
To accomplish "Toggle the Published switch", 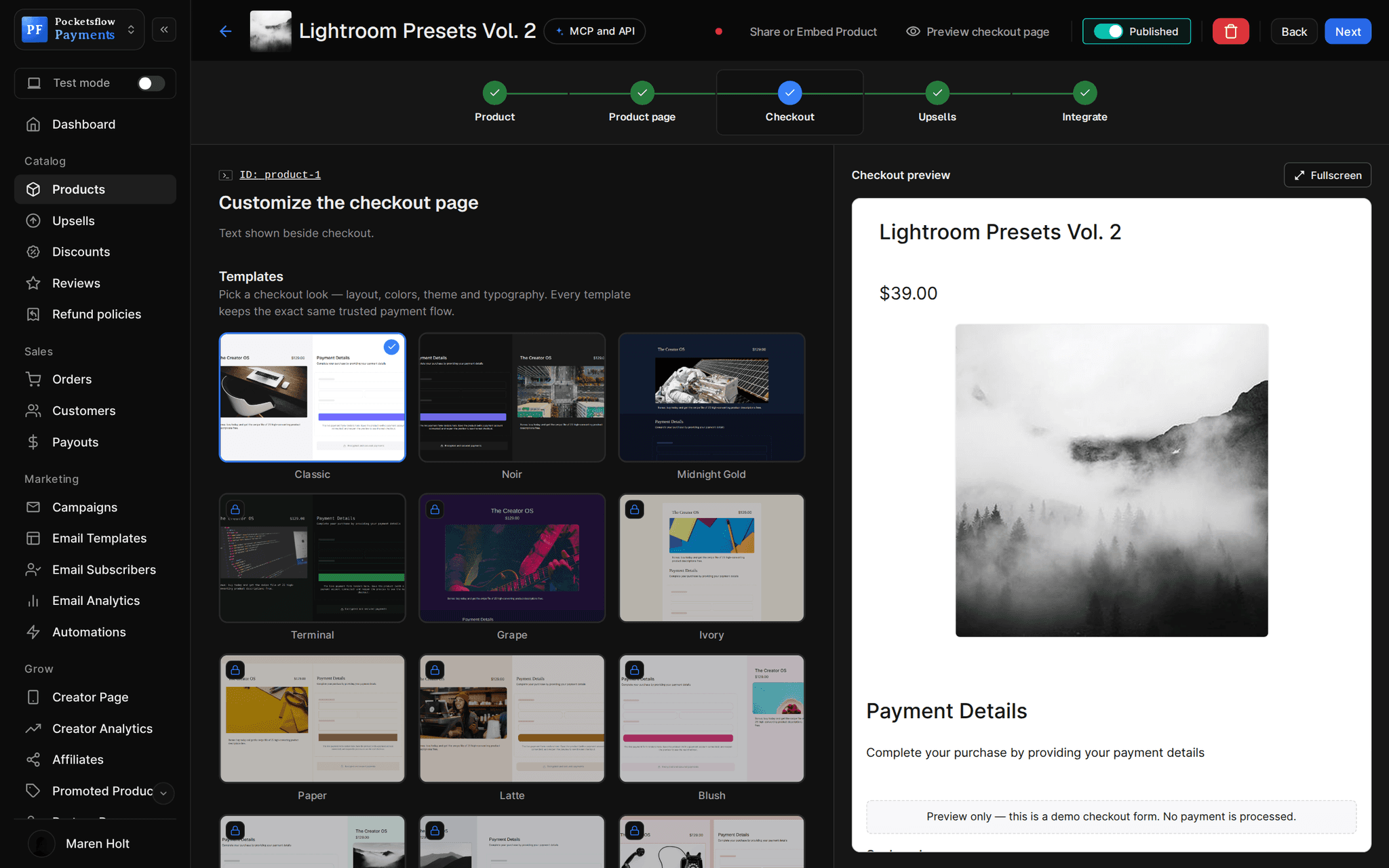I will (x=1108, y=31).
